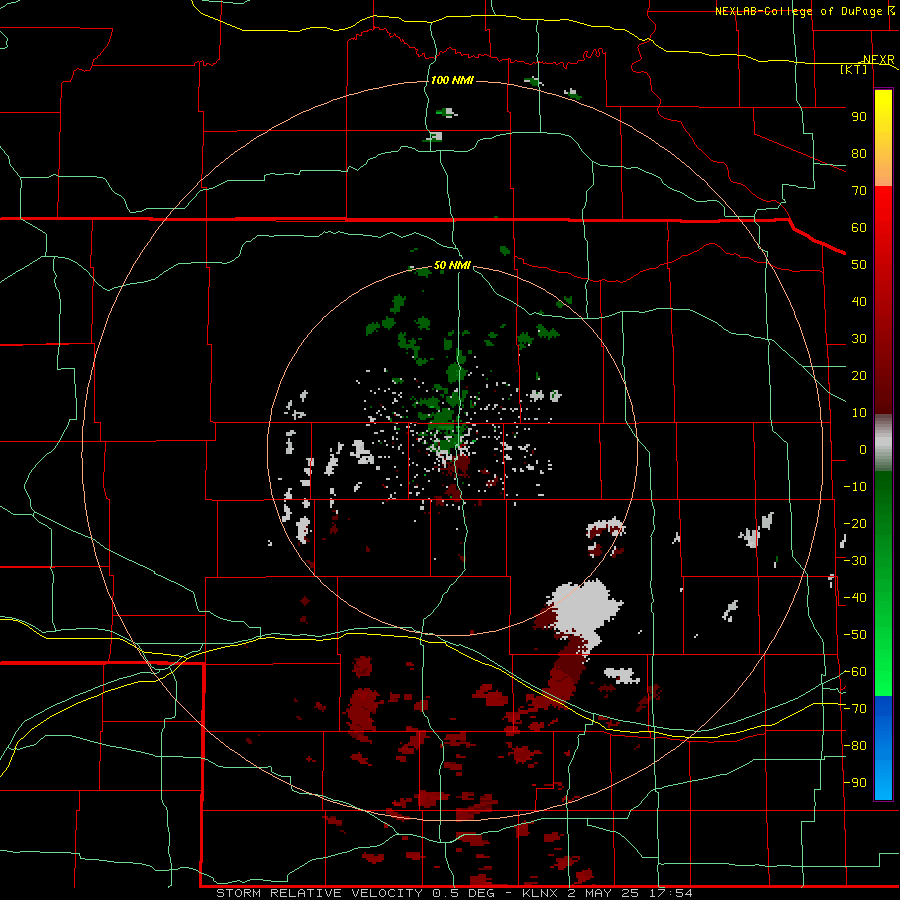
Task: Click the "100 NMI" range ring label
Action: pyautogui.click(x=452, y=80)
